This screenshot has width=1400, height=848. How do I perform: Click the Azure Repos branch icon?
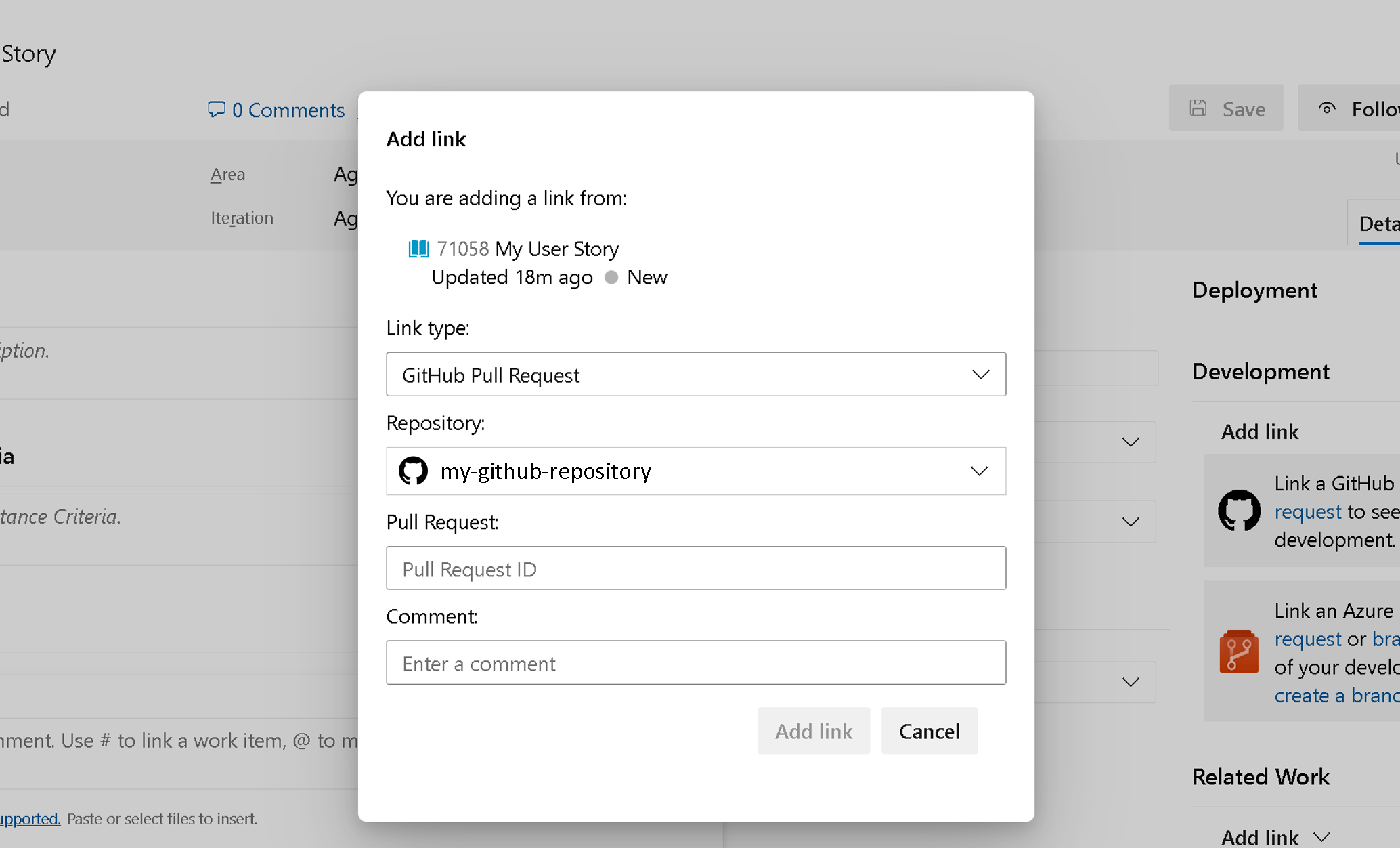[1239, 651]
